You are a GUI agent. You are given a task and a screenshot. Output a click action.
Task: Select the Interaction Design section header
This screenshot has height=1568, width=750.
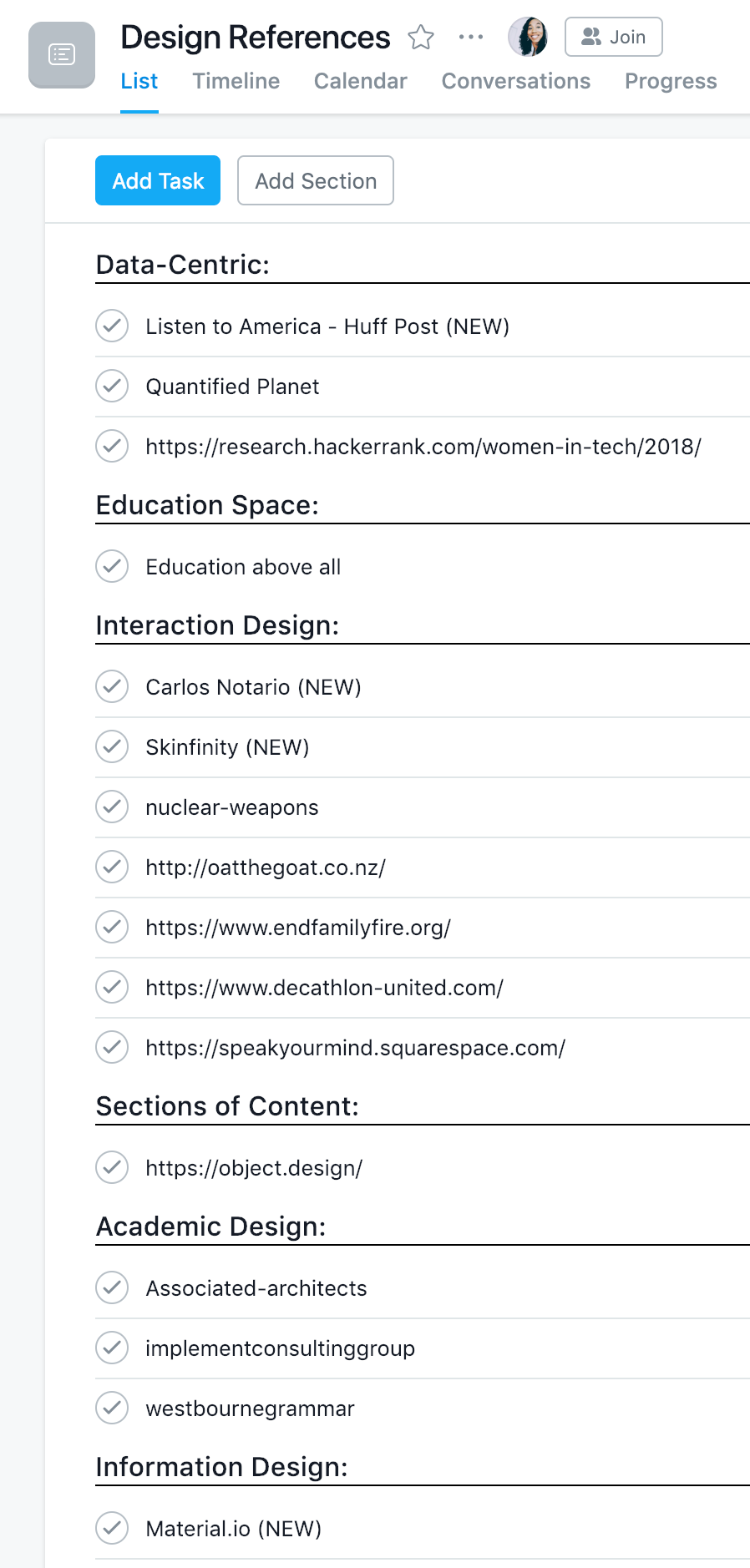[x=217, y=625]
